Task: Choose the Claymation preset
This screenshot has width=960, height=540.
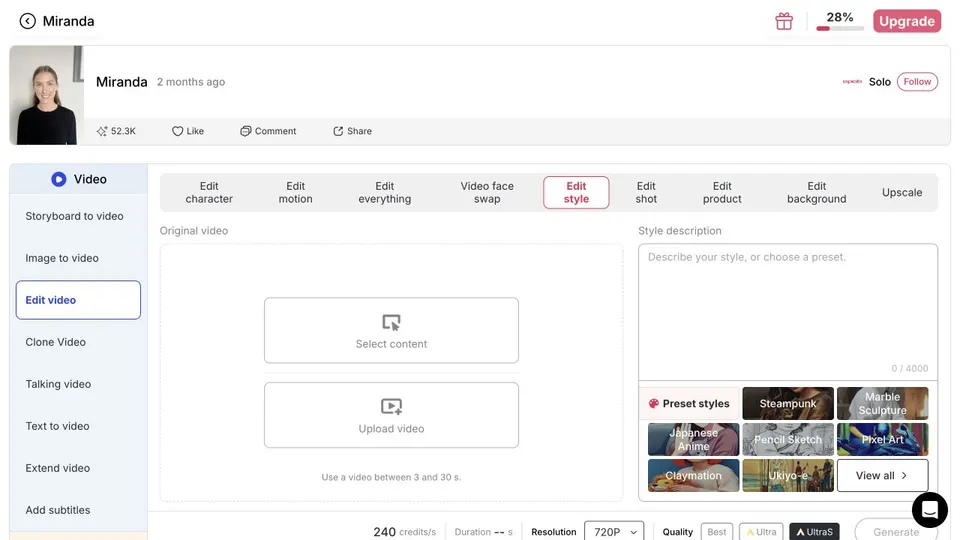Action: point(694,476)
